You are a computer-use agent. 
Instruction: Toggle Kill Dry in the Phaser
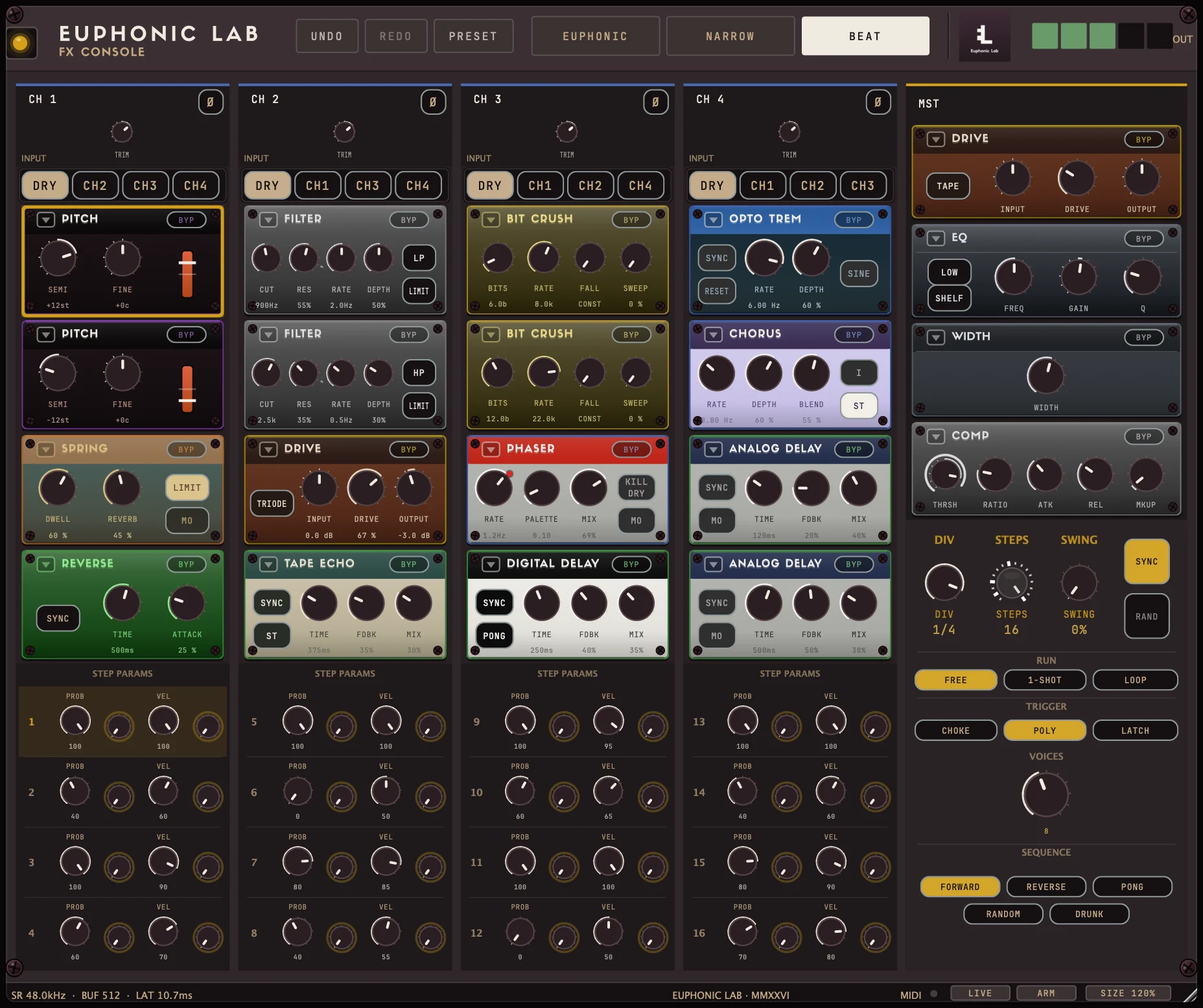tap(636, 487)
